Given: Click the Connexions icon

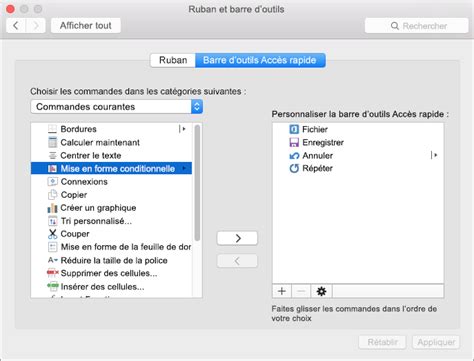Looking at the screenshot, I should [x=52, y=182].
